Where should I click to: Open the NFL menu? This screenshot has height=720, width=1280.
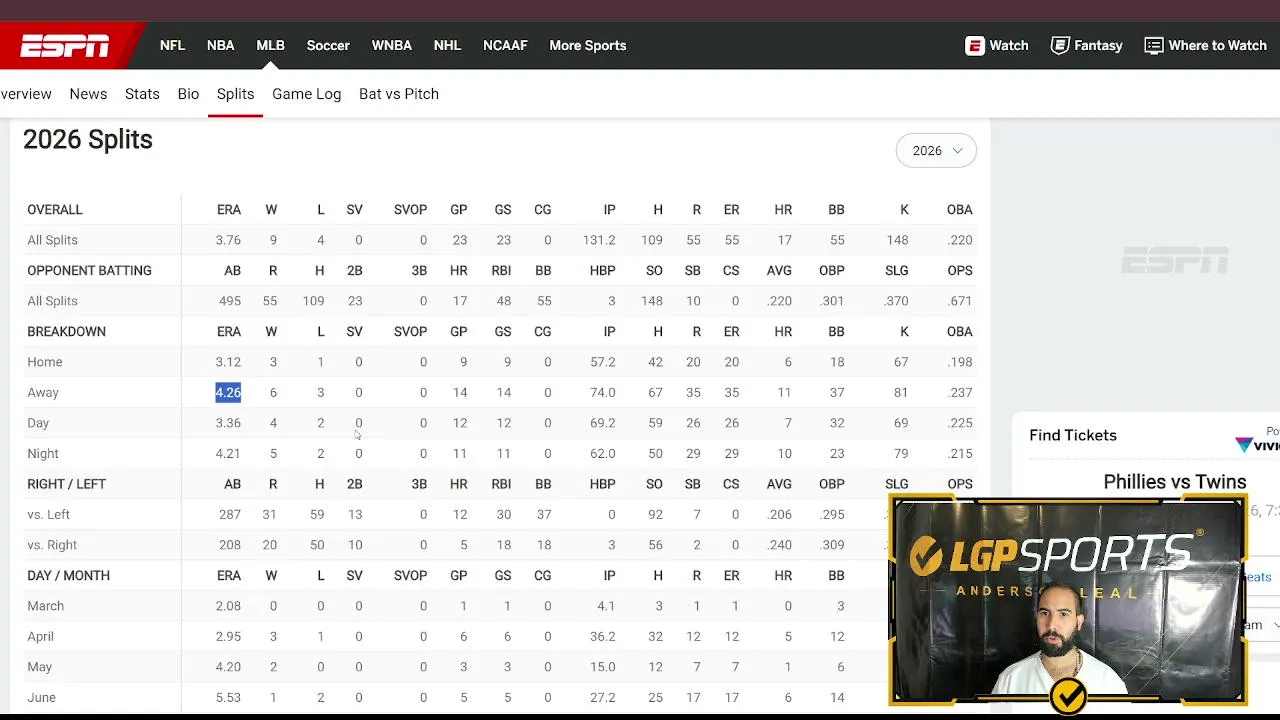pos(172,45)
